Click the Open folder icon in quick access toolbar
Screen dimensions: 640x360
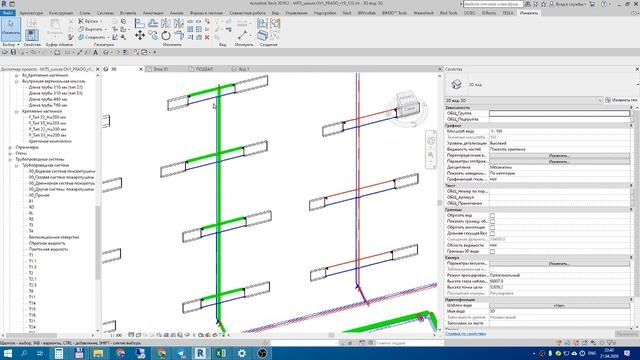(5, 52)
